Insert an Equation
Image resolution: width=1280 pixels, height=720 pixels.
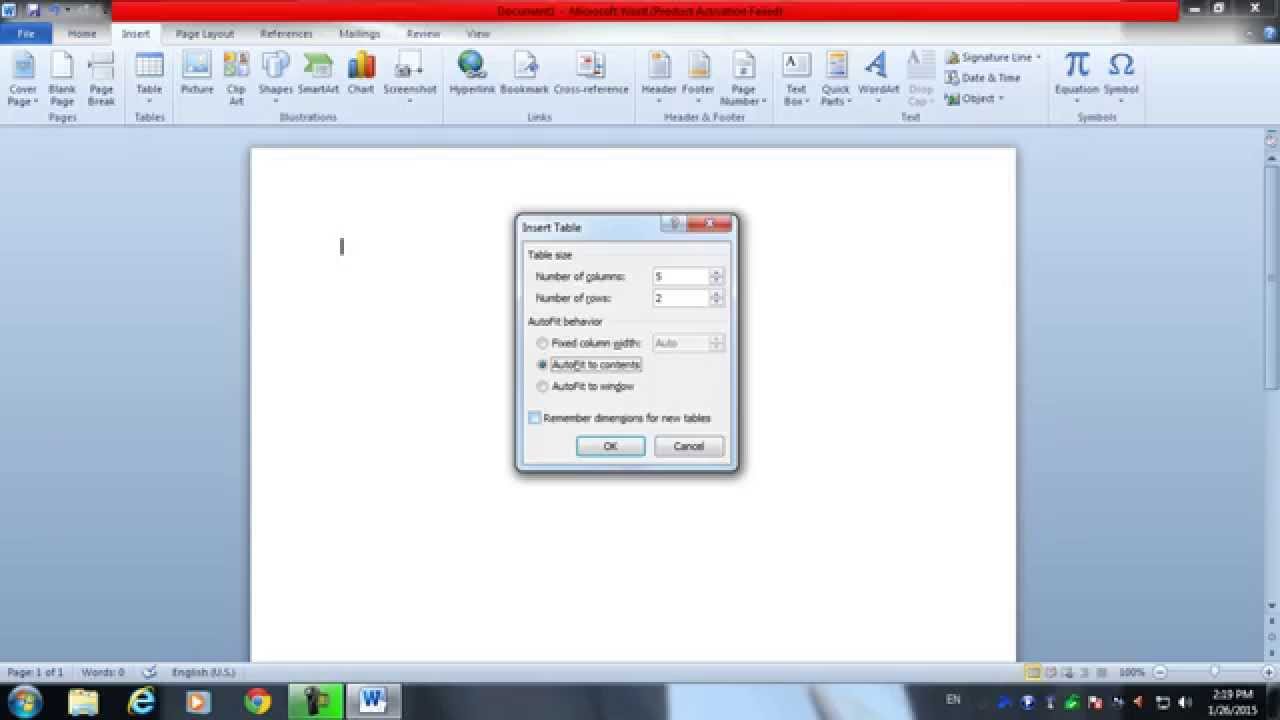(x=1077, y=78)
